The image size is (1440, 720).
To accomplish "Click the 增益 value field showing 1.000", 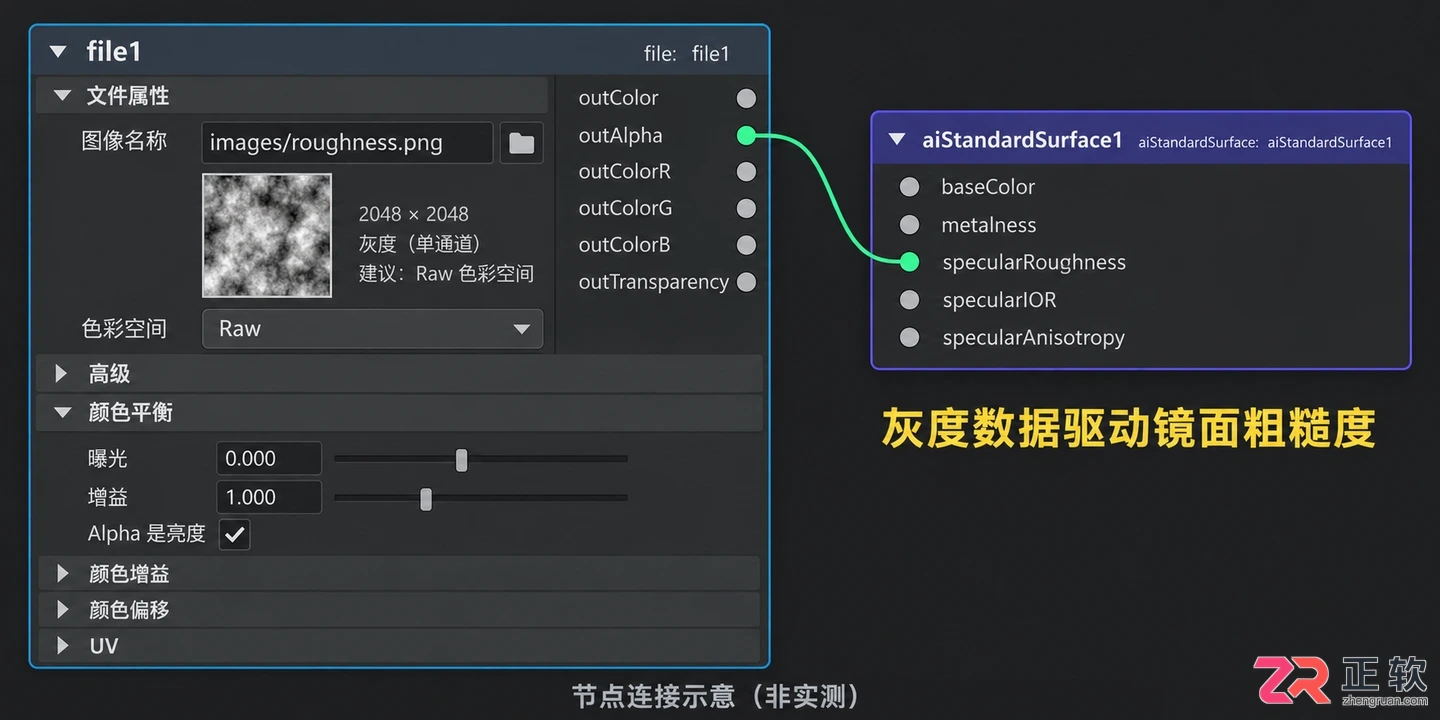I will click(x=269, y=497).
